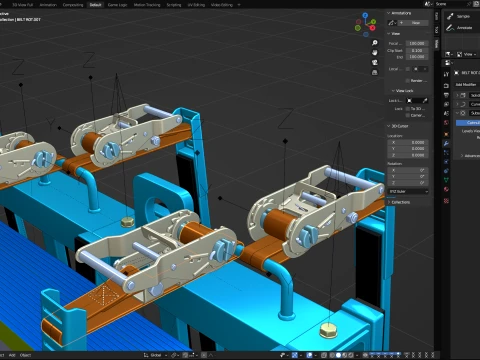The image size is (480, 360).
Task: Click the eyedropper next to Lock to Object
Action: tap(425, 100)
